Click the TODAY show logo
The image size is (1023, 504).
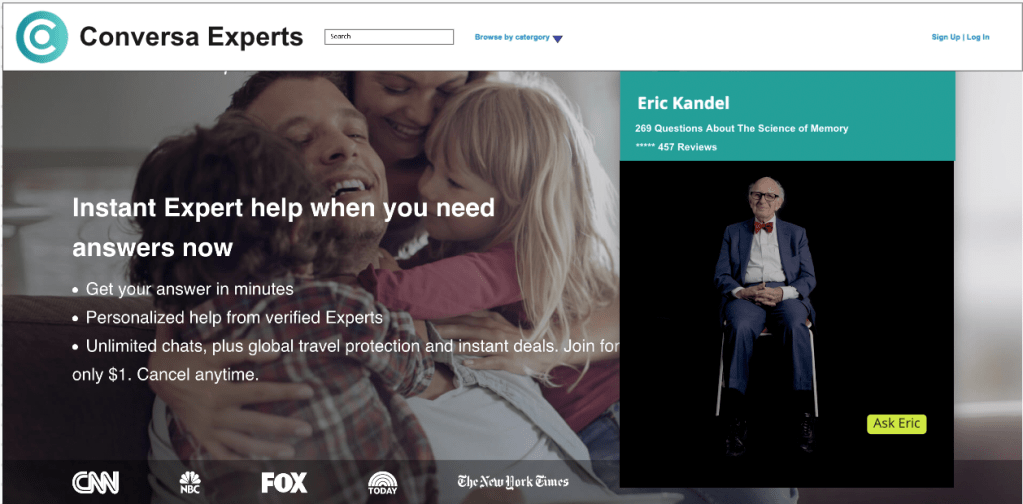382,482
